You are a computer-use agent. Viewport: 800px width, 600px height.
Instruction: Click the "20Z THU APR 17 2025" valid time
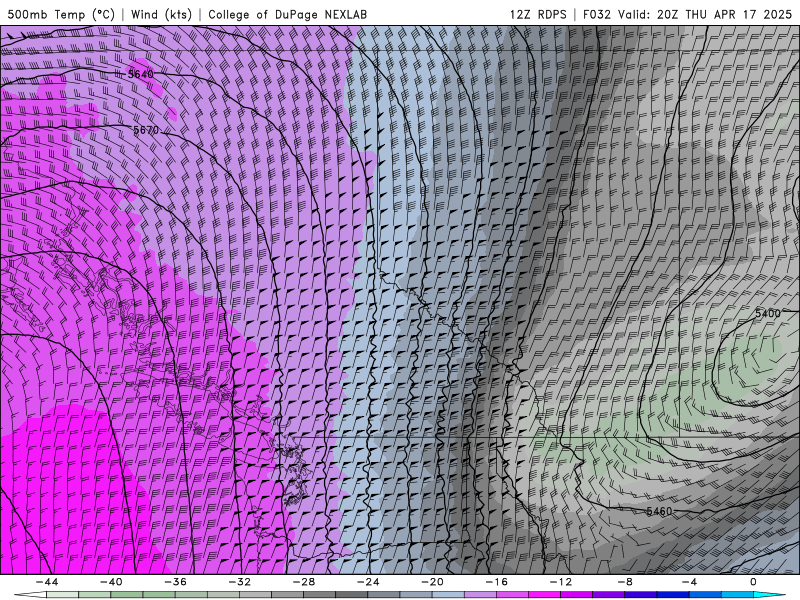[x=724, y=14]
